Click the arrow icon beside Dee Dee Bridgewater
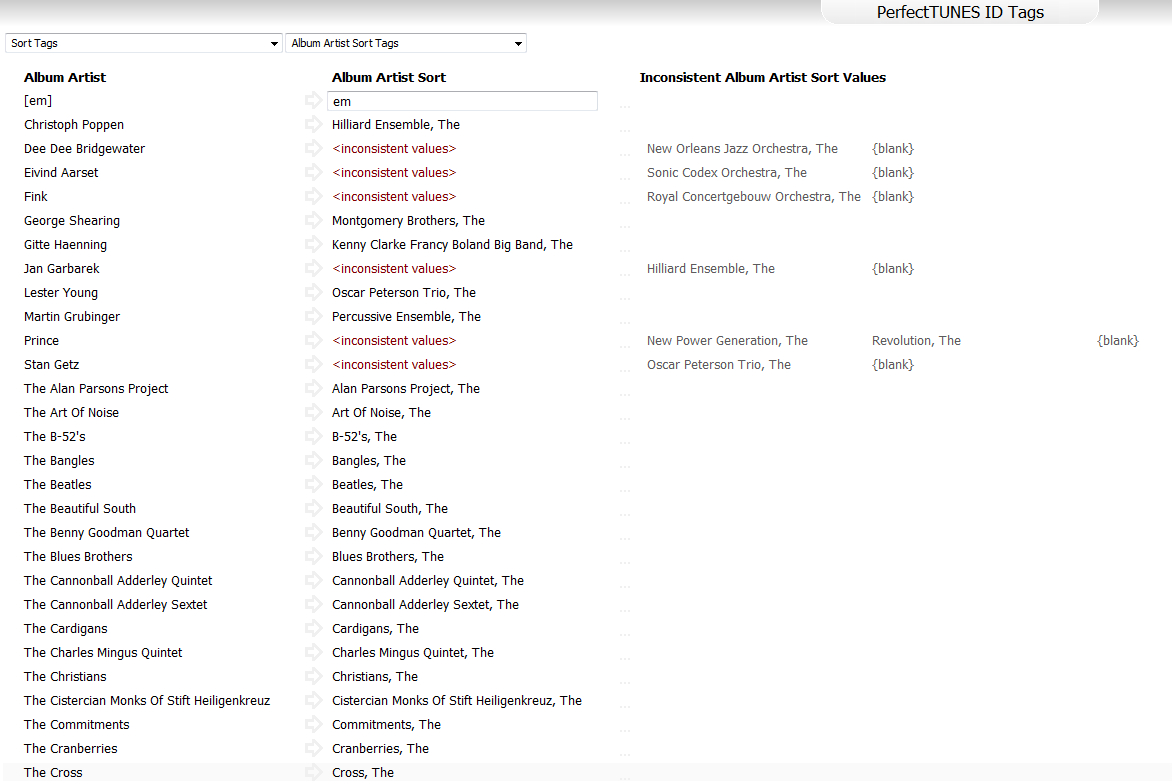The height and width of the screenshot is (781, 1172). tap(313, 149)
